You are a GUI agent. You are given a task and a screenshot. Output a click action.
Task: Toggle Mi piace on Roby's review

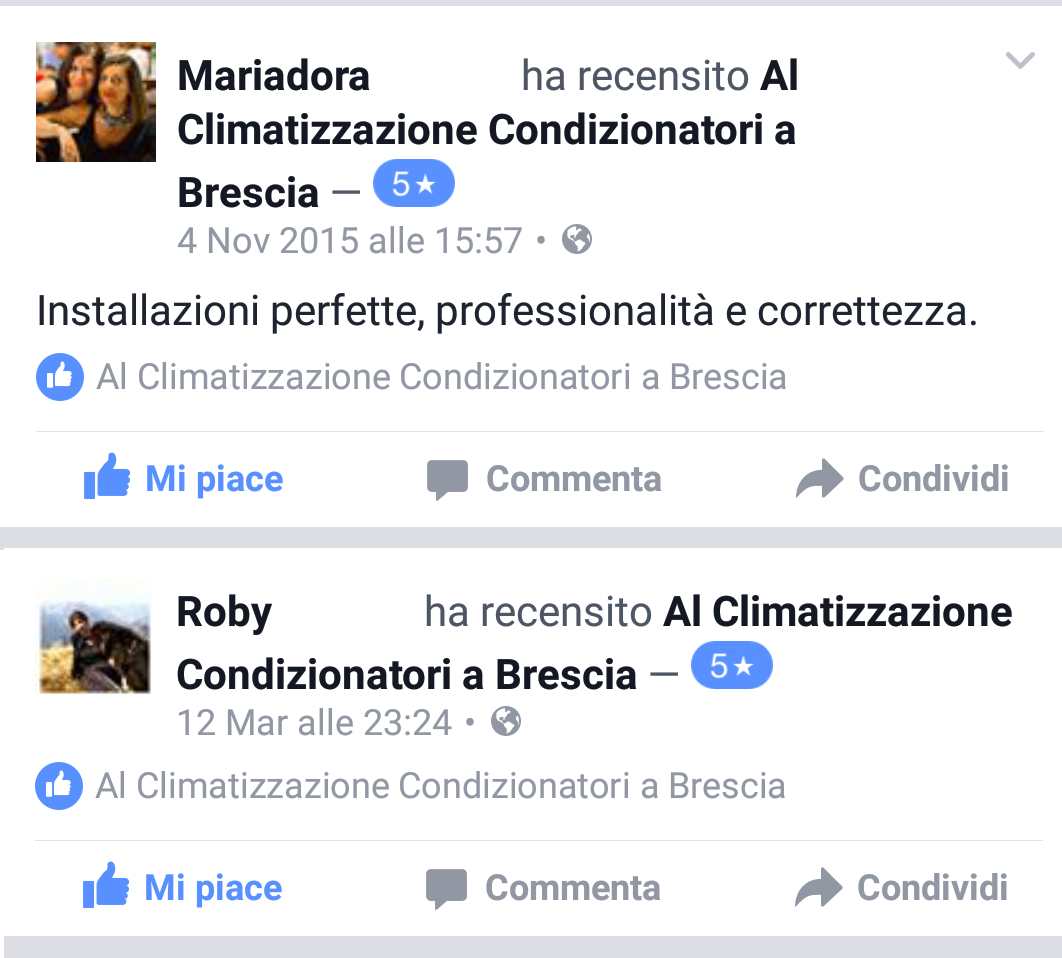pos(182,886)
